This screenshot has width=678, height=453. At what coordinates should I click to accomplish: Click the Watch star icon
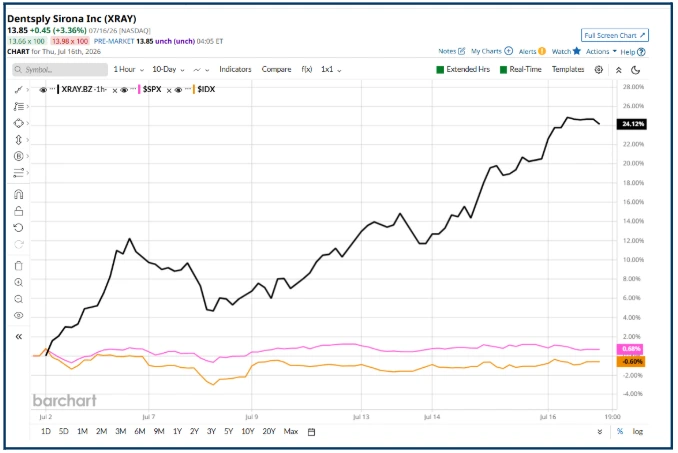[576, 51]
